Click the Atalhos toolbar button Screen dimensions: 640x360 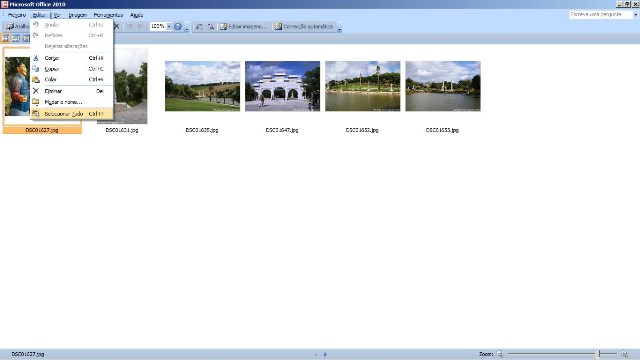18,26
